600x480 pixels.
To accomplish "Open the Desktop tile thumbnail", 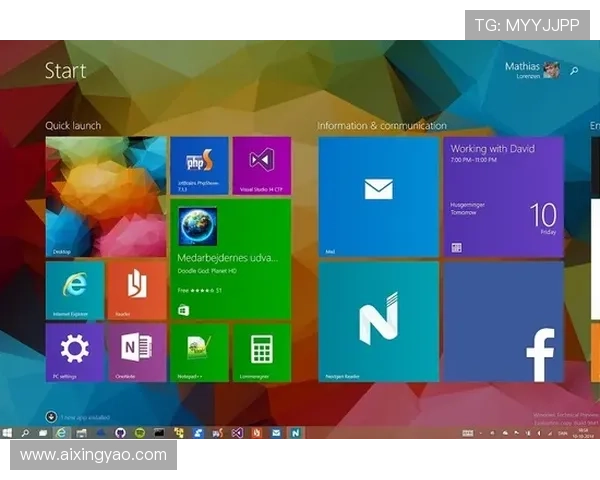I will coord(106,196).
